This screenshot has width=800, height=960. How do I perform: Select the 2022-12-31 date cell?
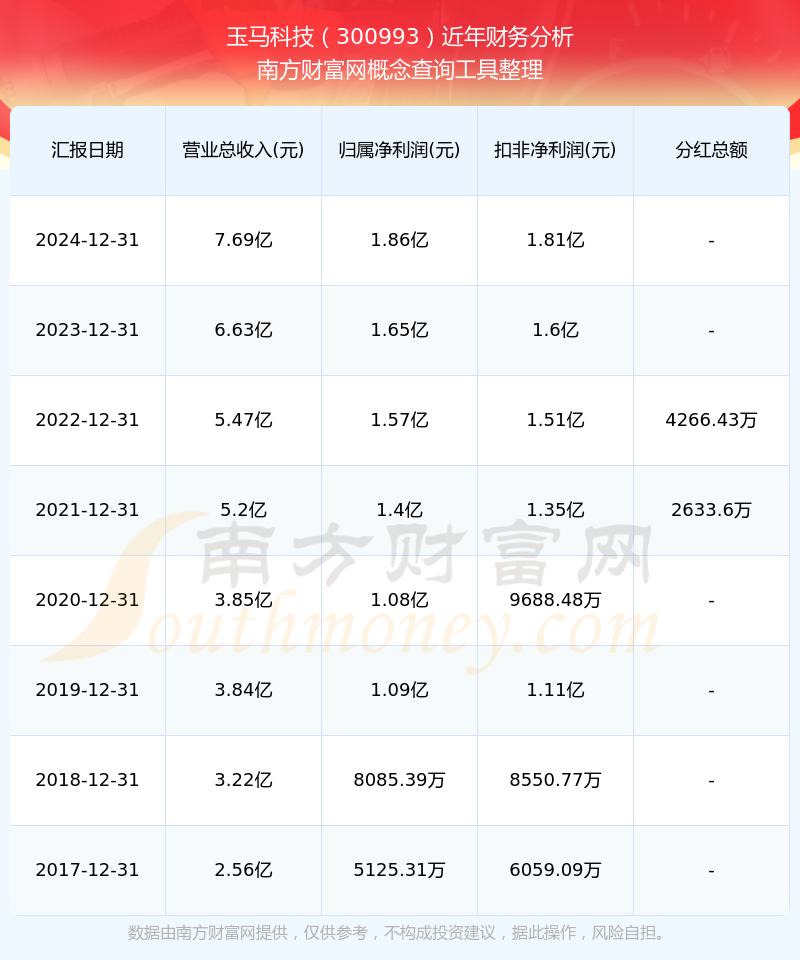pyautogui.click(x=88, y=420)
